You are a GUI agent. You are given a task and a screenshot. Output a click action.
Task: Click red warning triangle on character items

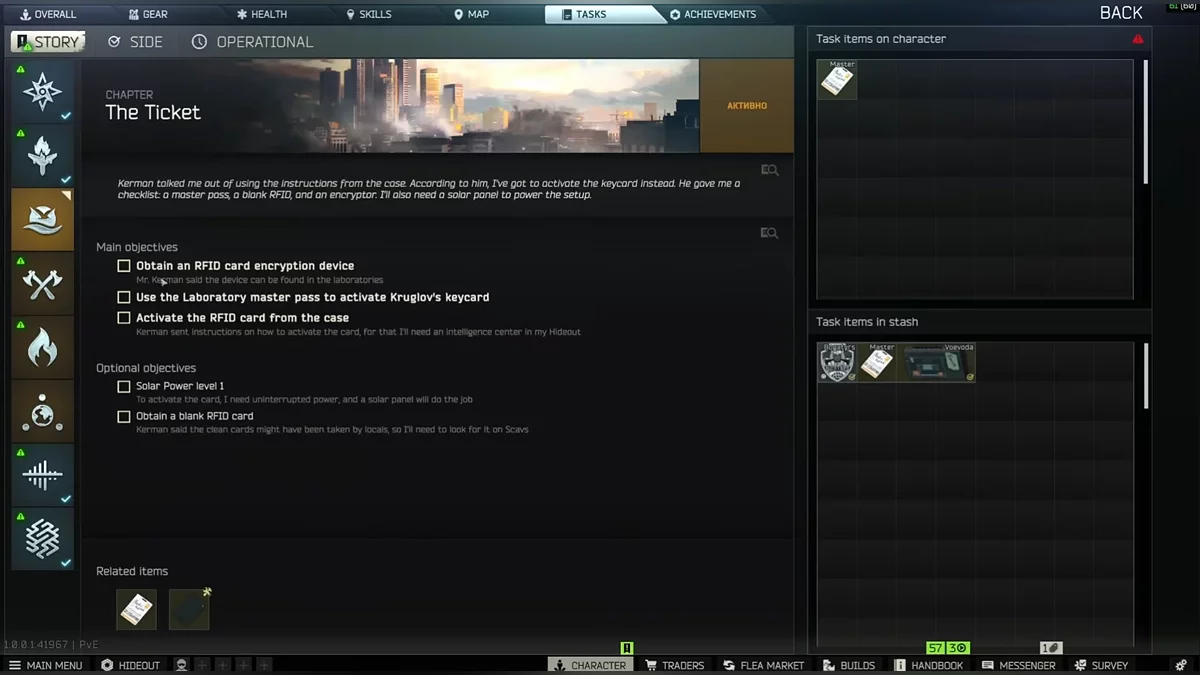(x=1138, y=39)
